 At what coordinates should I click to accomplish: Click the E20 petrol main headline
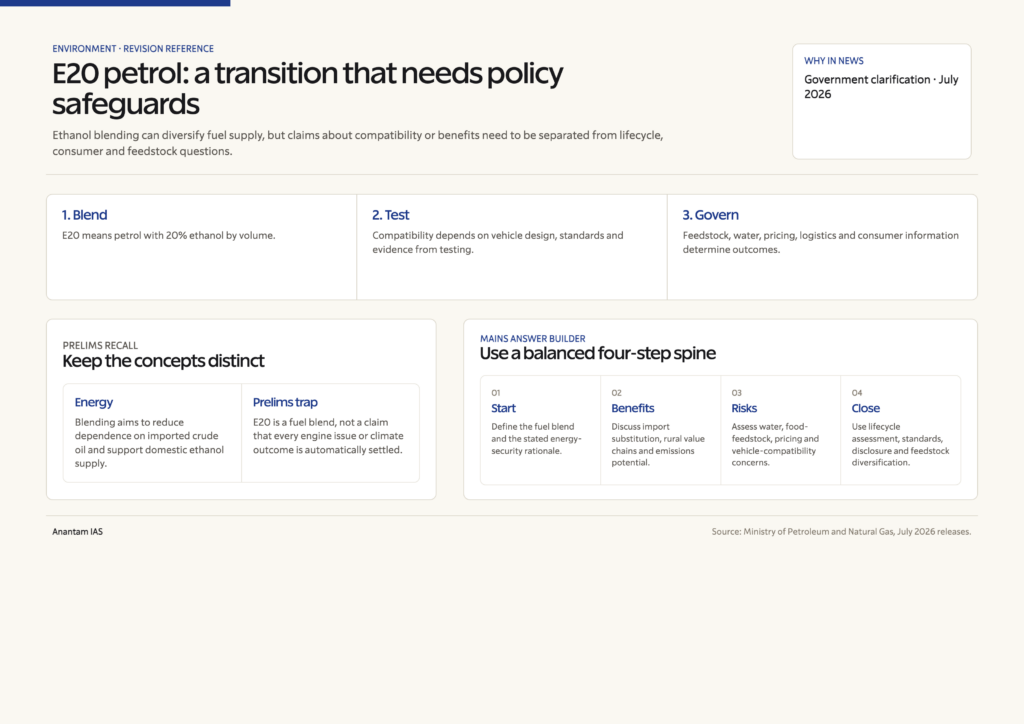pos(307,88)
